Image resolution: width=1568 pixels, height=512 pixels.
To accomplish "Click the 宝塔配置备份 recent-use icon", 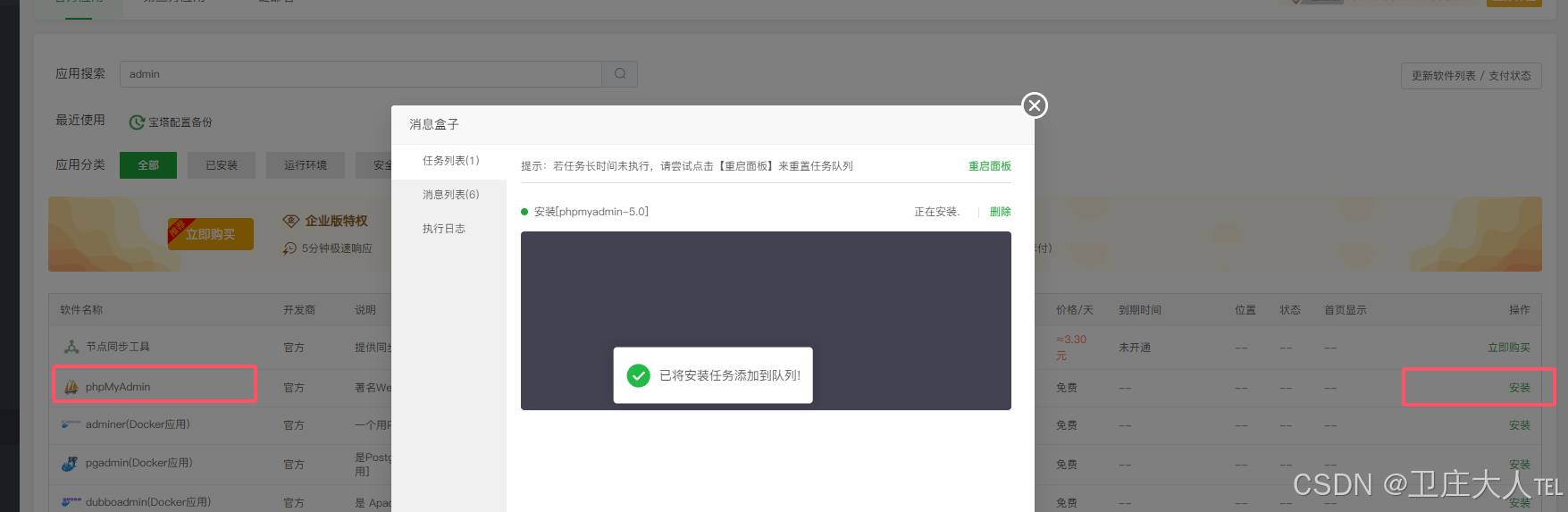I will point(137,122).
